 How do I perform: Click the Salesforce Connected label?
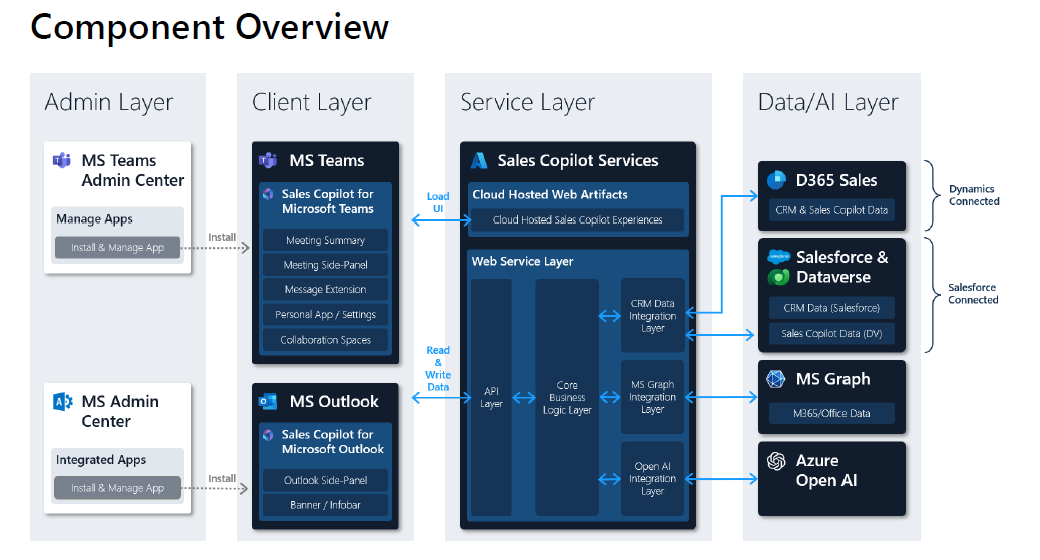click(973, 293)
